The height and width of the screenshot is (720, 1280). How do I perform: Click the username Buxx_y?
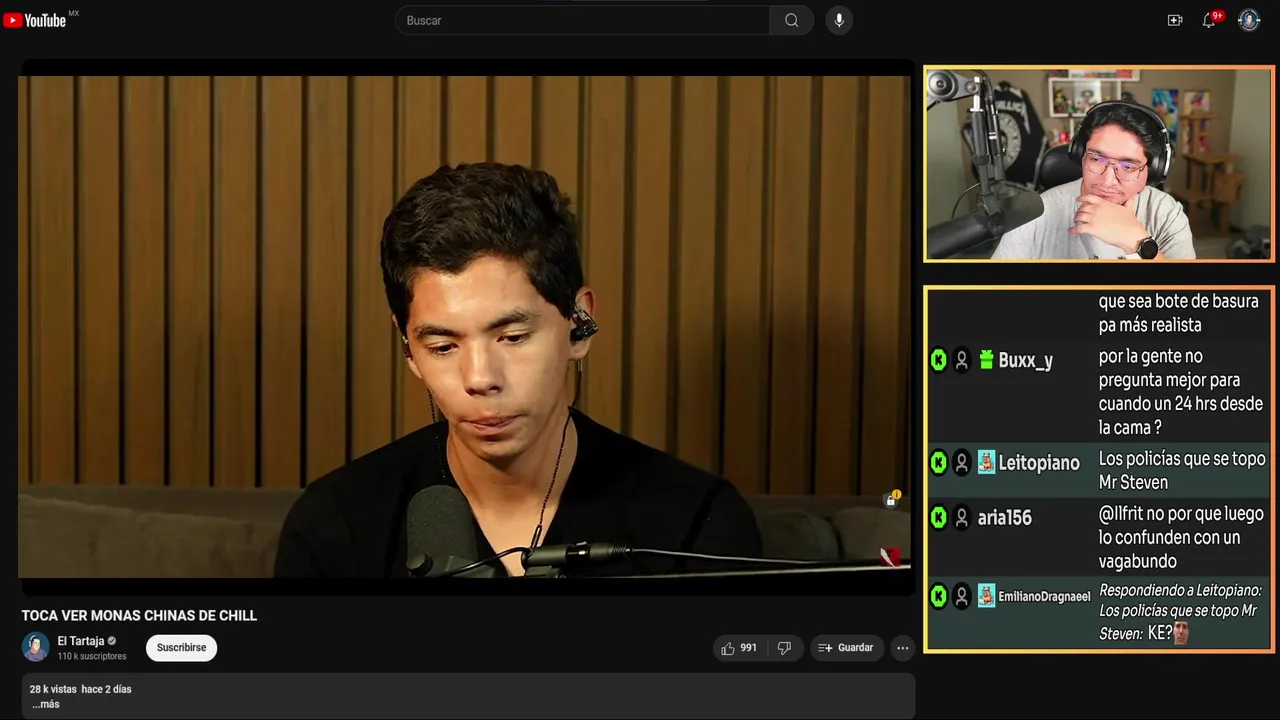pyautogui.click(x=1026, y=361)
